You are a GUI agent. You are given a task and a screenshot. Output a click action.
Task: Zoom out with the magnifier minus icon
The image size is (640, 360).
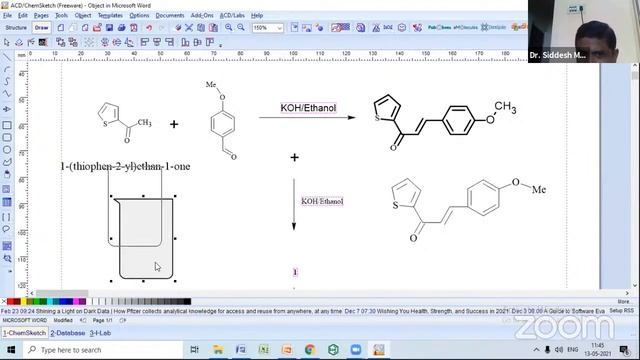[x=241, y=28]
